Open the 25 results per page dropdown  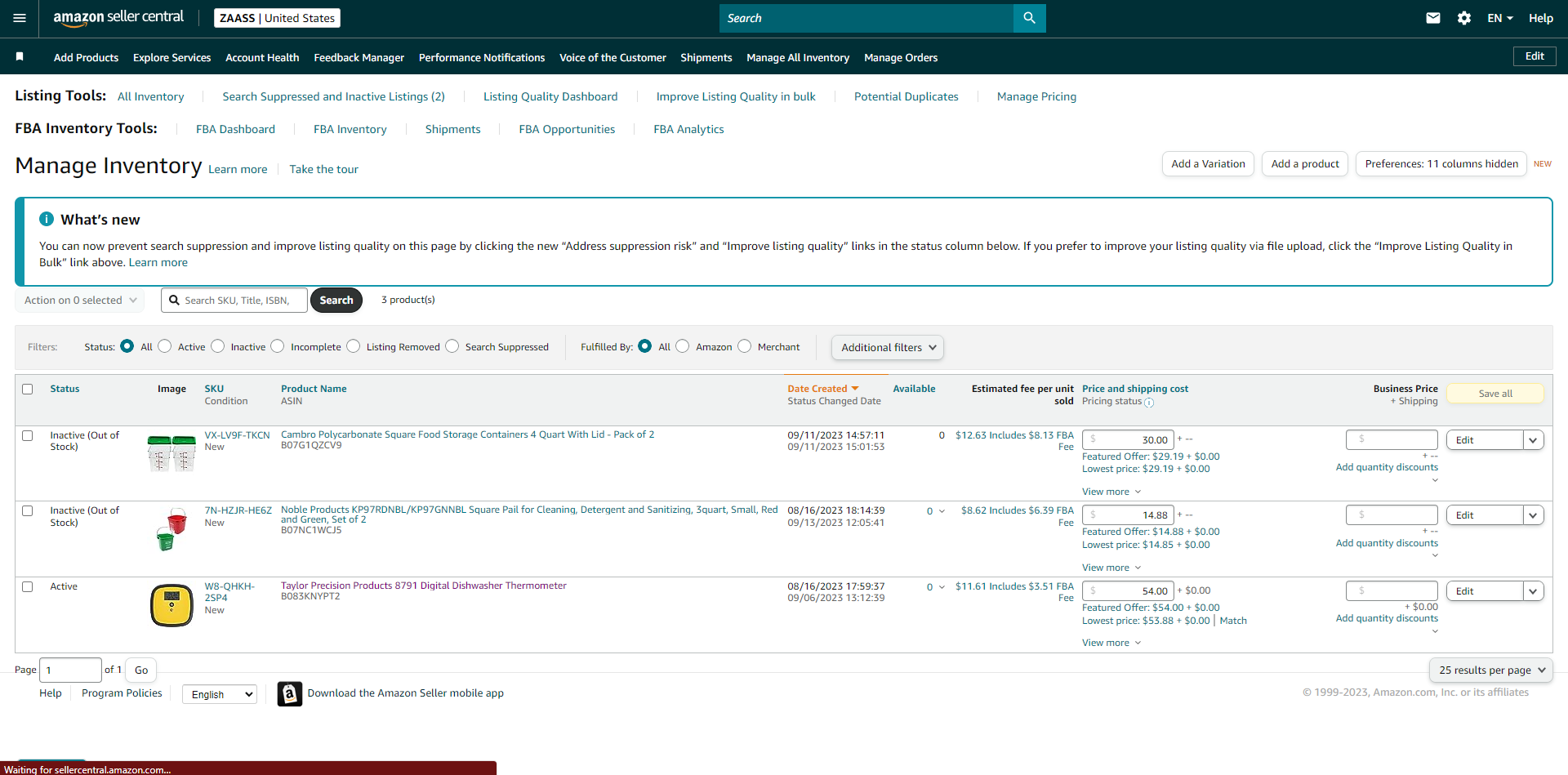pyautogui.click(x=1491, y=670)
